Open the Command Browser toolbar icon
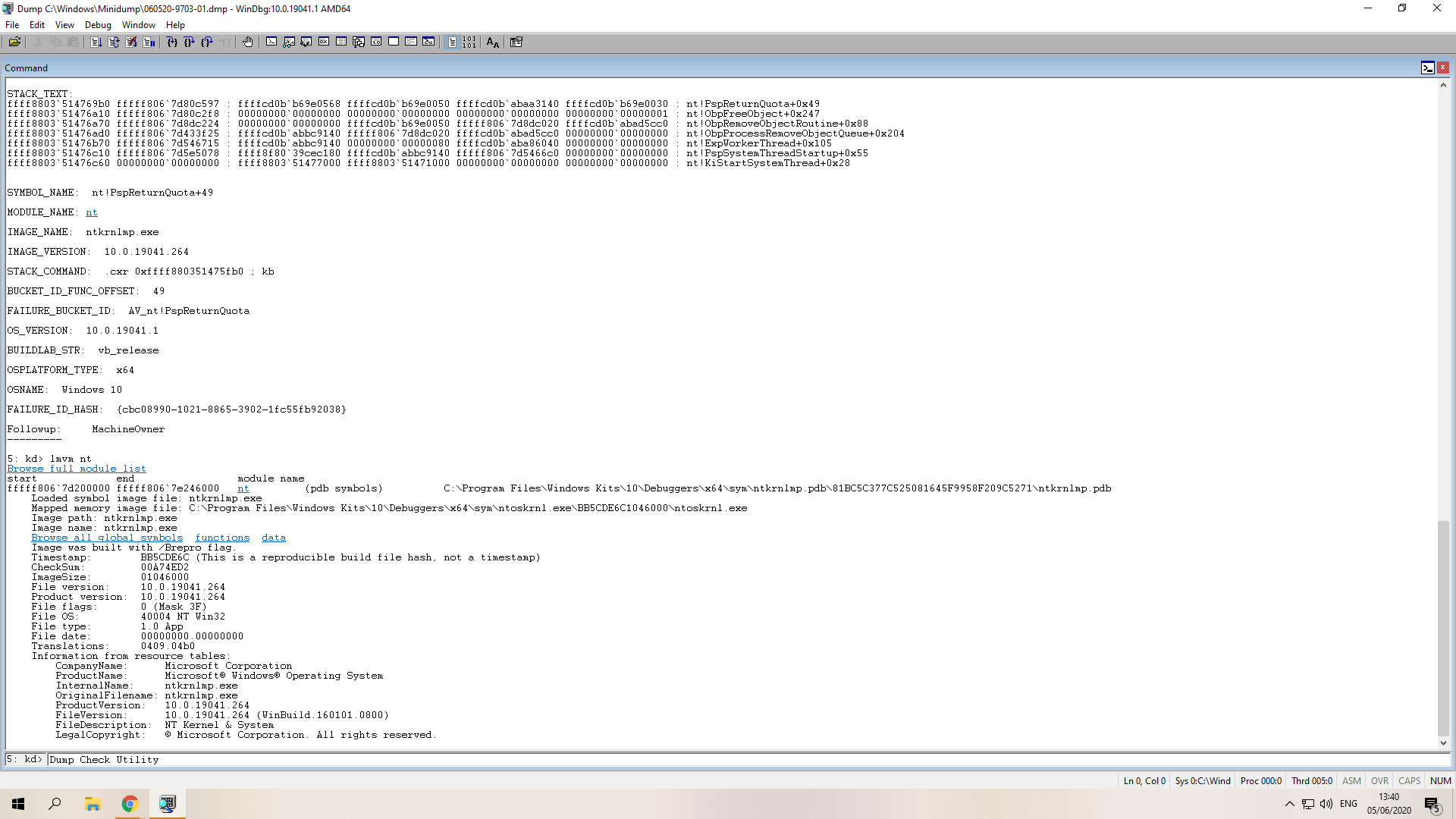 [x=428, y=42]
